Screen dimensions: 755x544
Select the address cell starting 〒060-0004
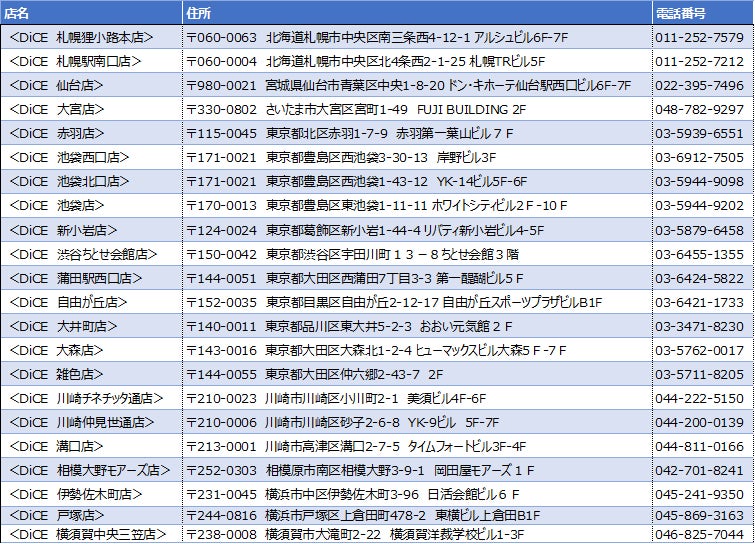coord(417,61)
